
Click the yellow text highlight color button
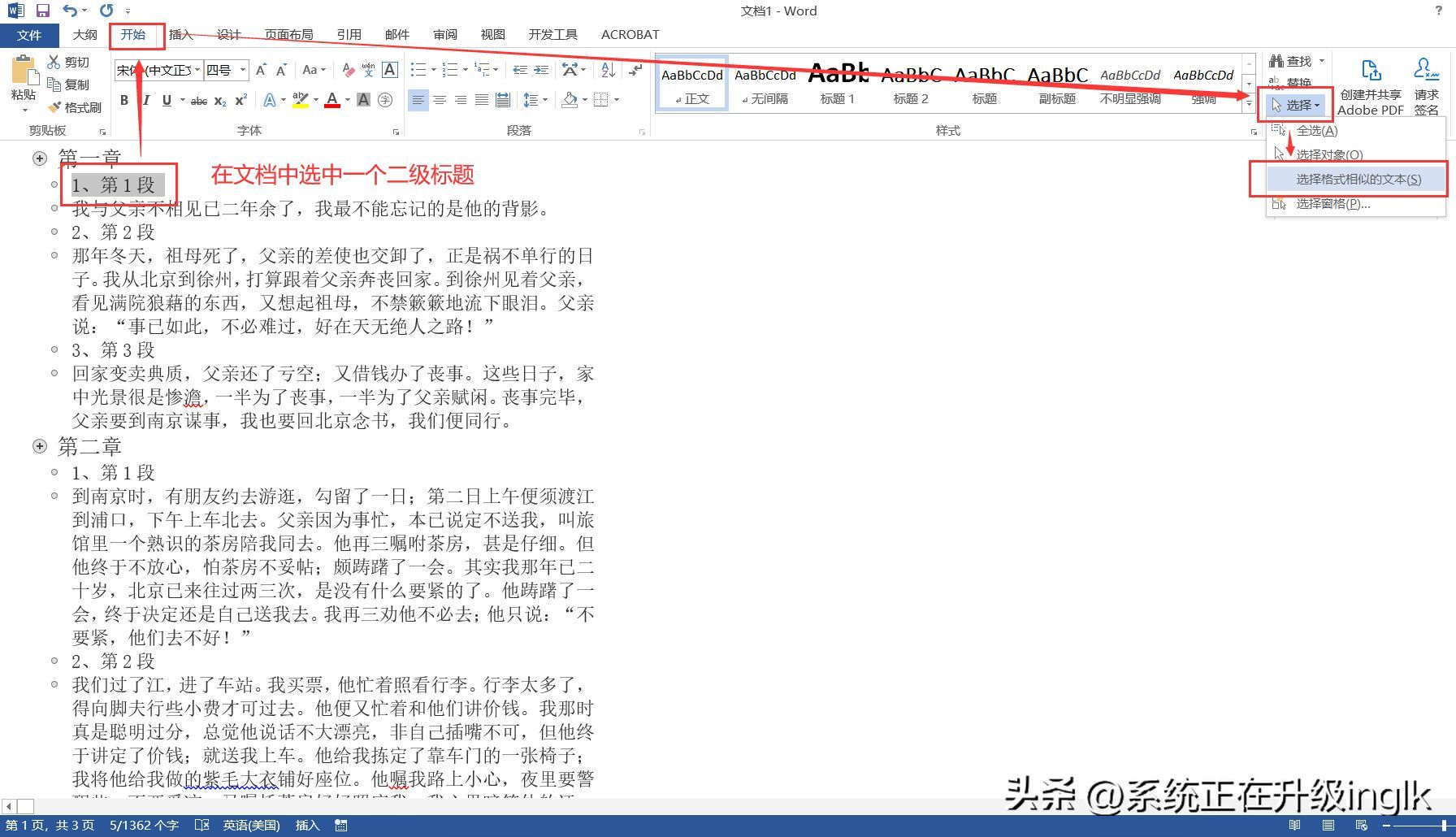pos(300,100)
